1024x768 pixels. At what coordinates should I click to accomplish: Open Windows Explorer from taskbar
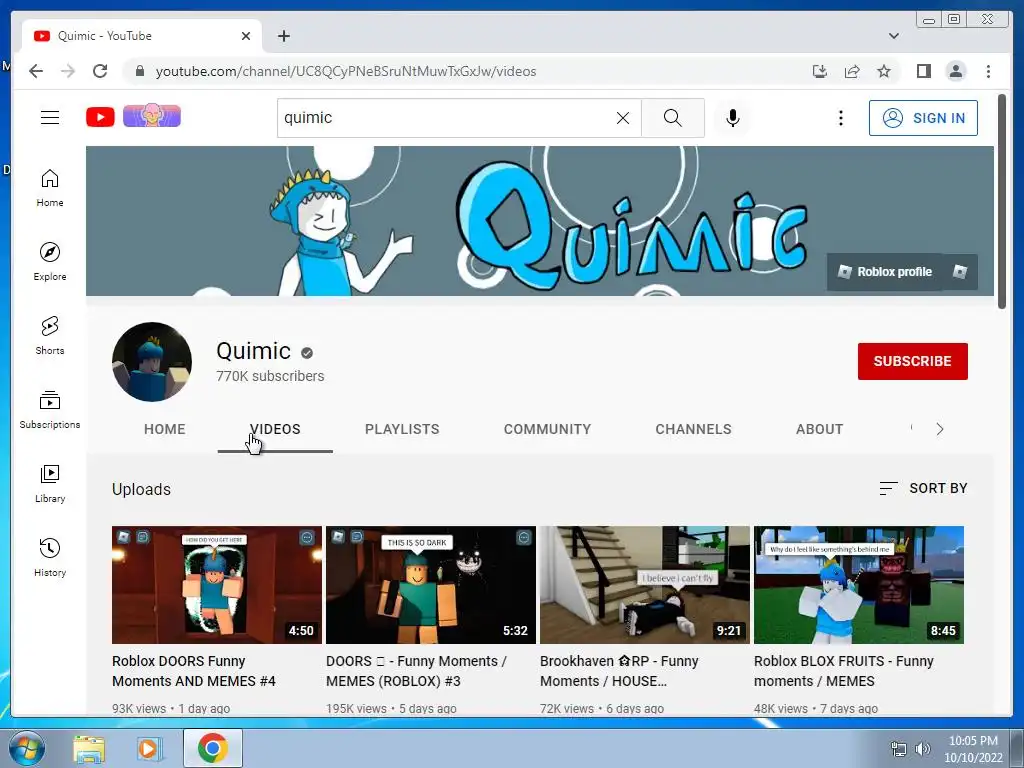point(89,748)
